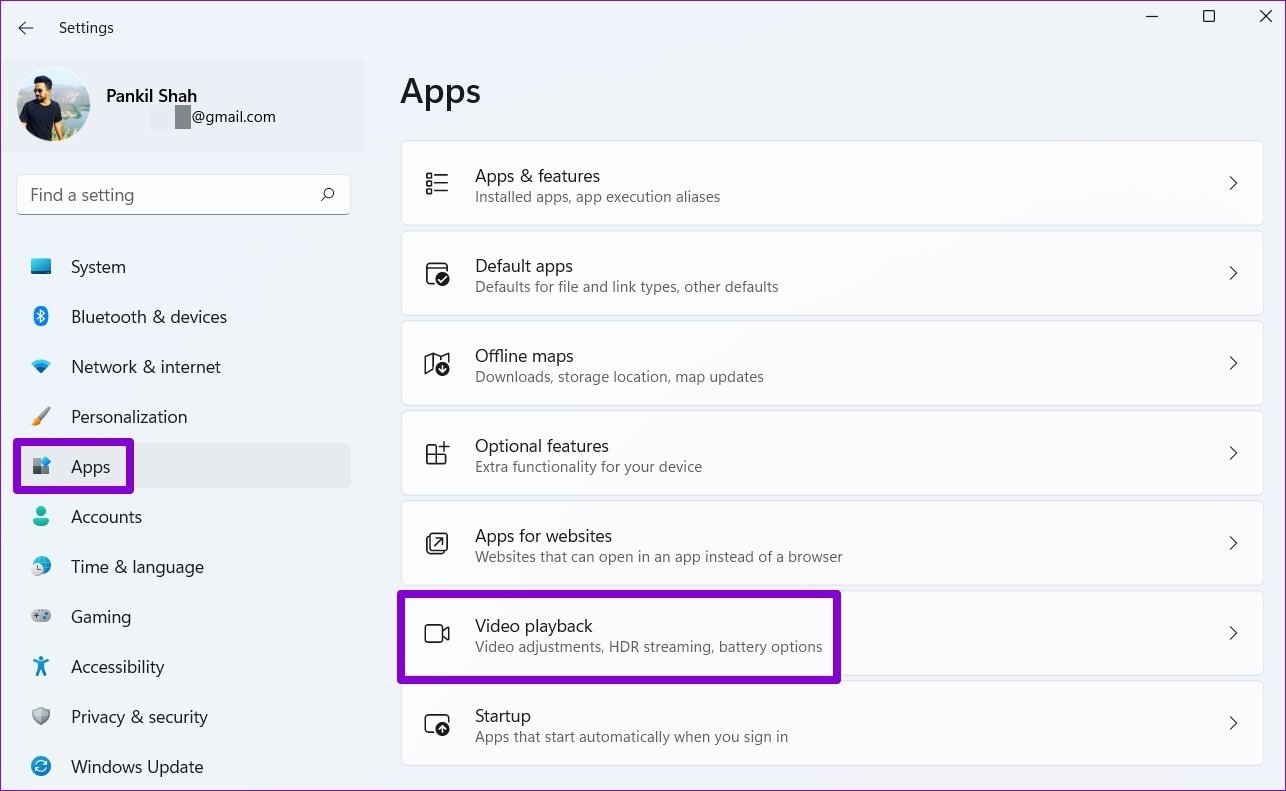Image resolution: width=1286 pixels, height=791 pixels.
Task: Open the Startup chevron arrow
Action: click(x=1233, y=723)
